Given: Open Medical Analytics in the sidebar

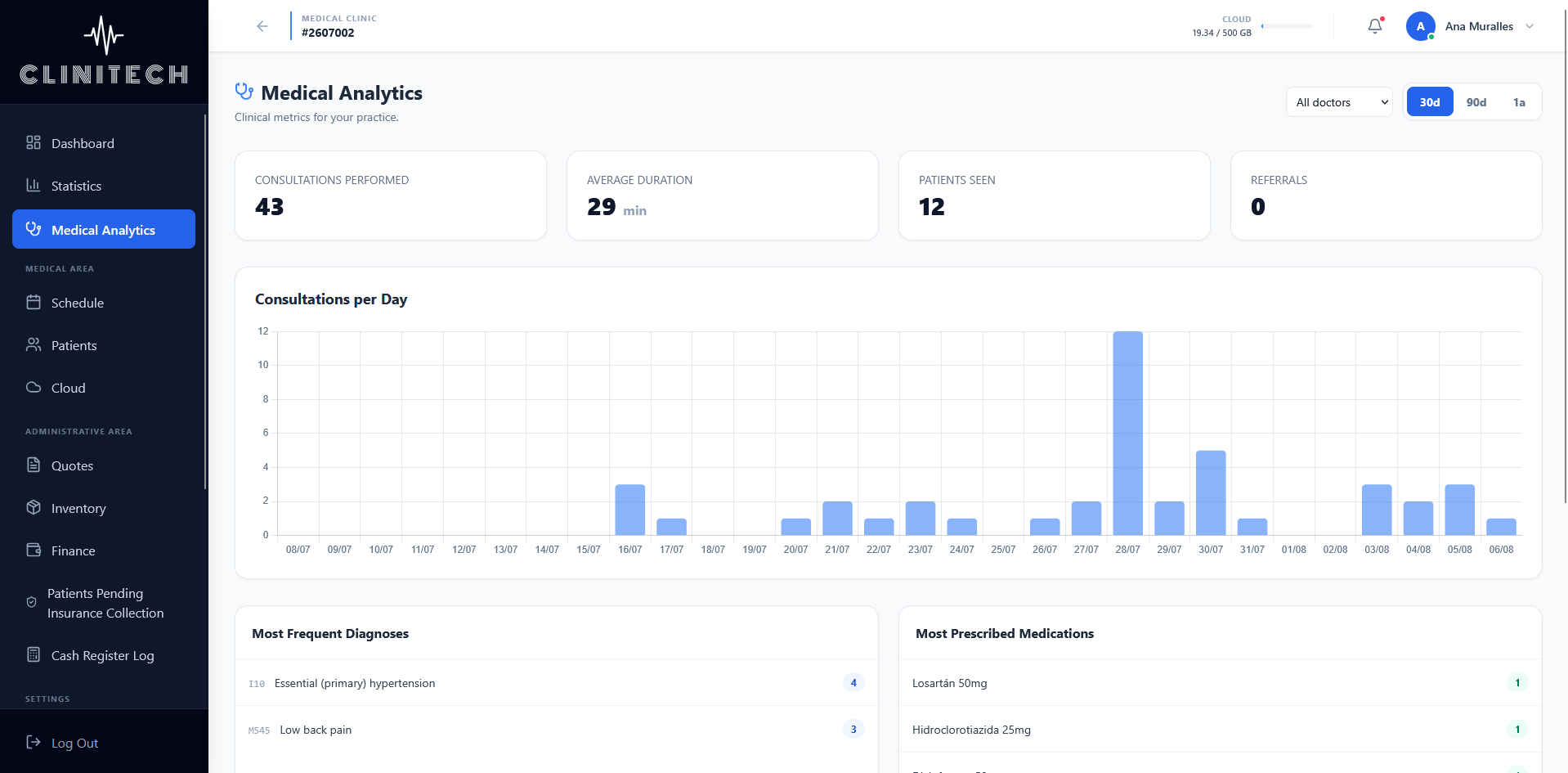Looking at the screenshot, I should (104, 229).
